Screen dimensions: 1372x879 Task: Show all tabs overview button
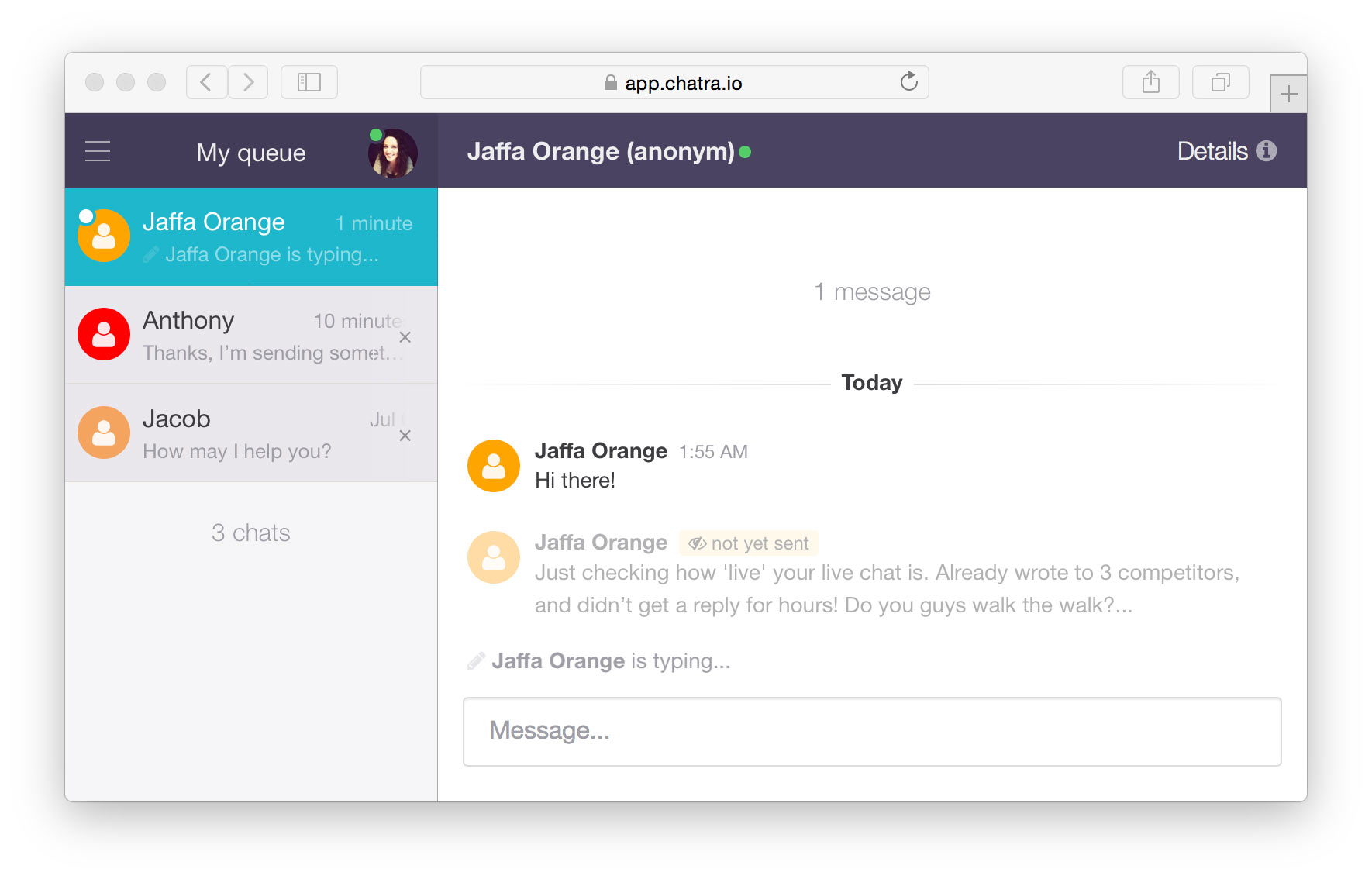(1220, 82)
